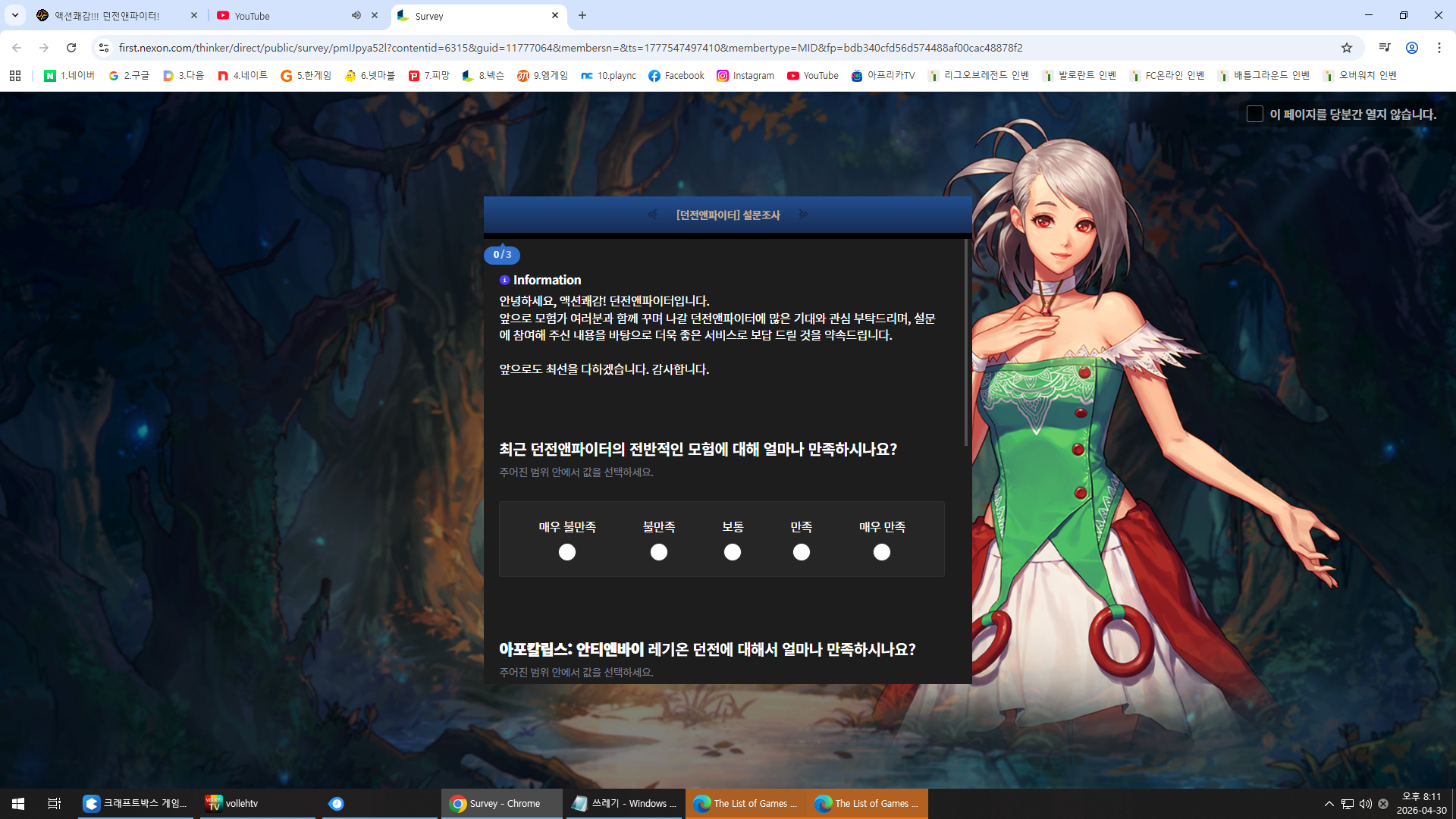Open Chrome profile icon
Viewport: 1456px width, 819px height.
(x=1411, y=48)
